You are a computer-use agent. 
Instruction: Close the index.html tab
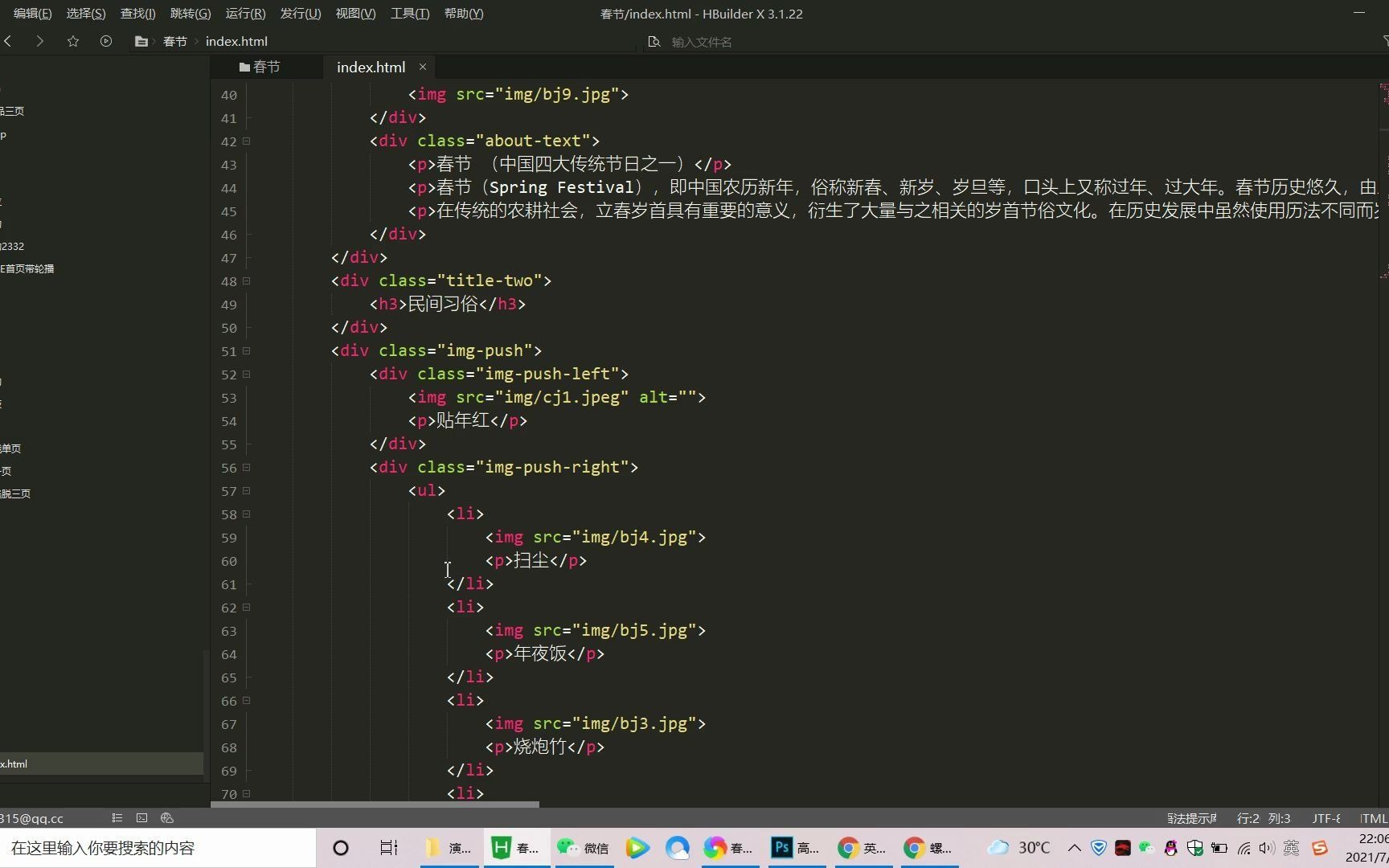pos(423,67)
